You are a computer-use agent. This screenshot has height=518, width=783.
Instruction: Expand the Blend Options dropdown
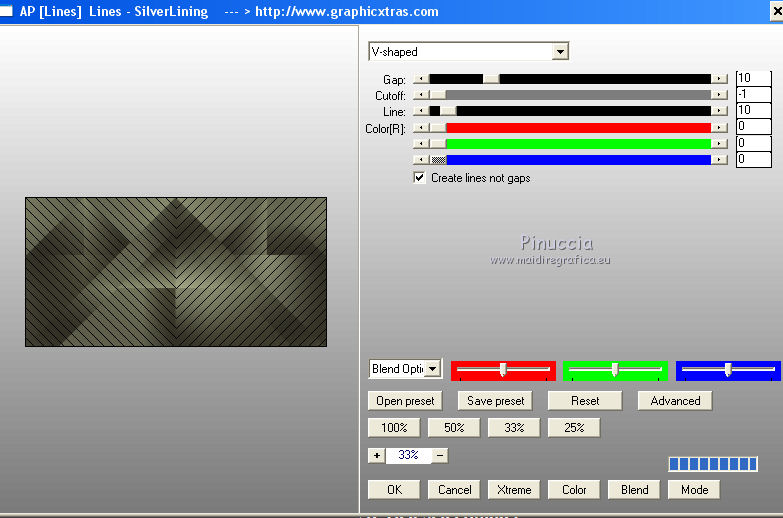[432, 369]
